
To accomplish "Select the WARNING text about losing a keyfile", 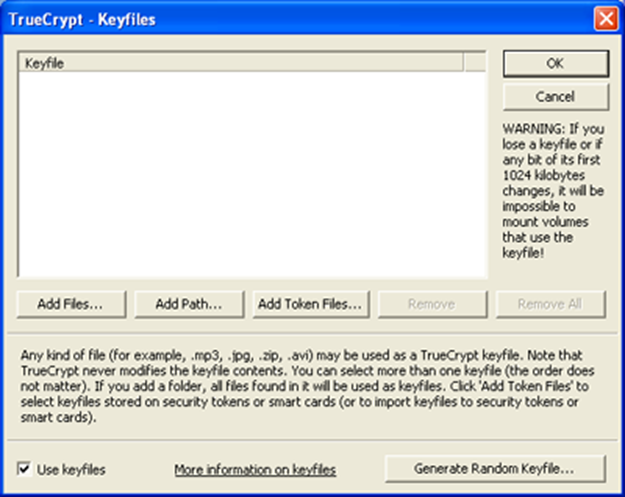I will (554, 191).
